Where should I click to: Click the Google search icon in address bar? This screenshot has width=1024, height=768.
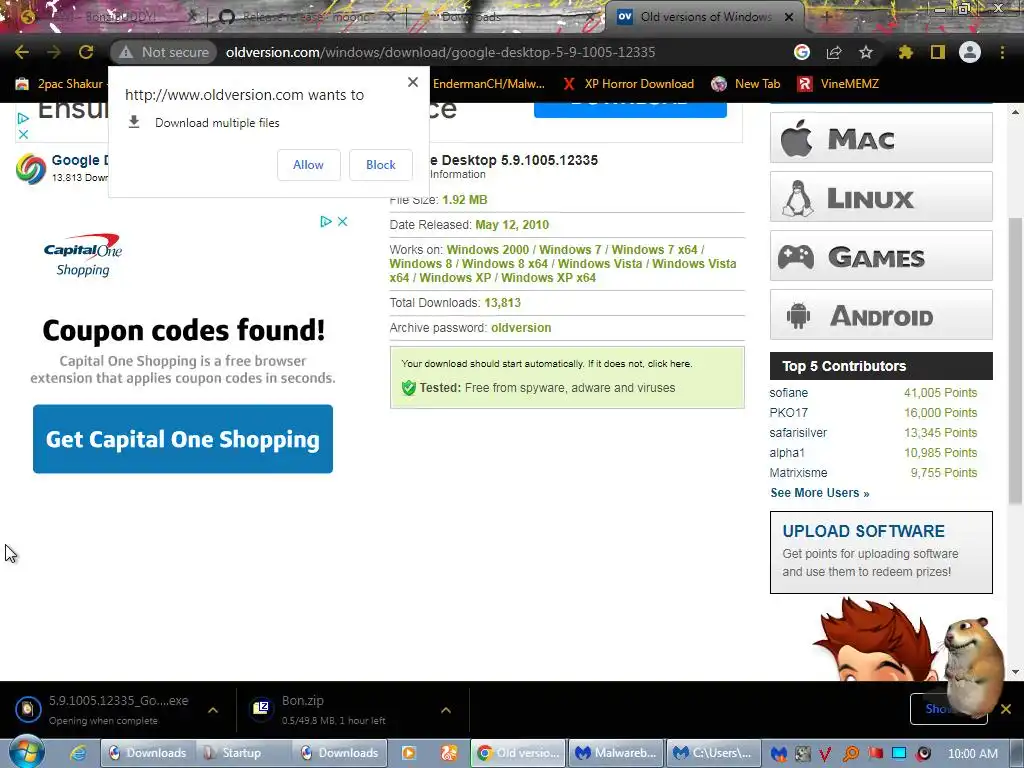[802, 52]
